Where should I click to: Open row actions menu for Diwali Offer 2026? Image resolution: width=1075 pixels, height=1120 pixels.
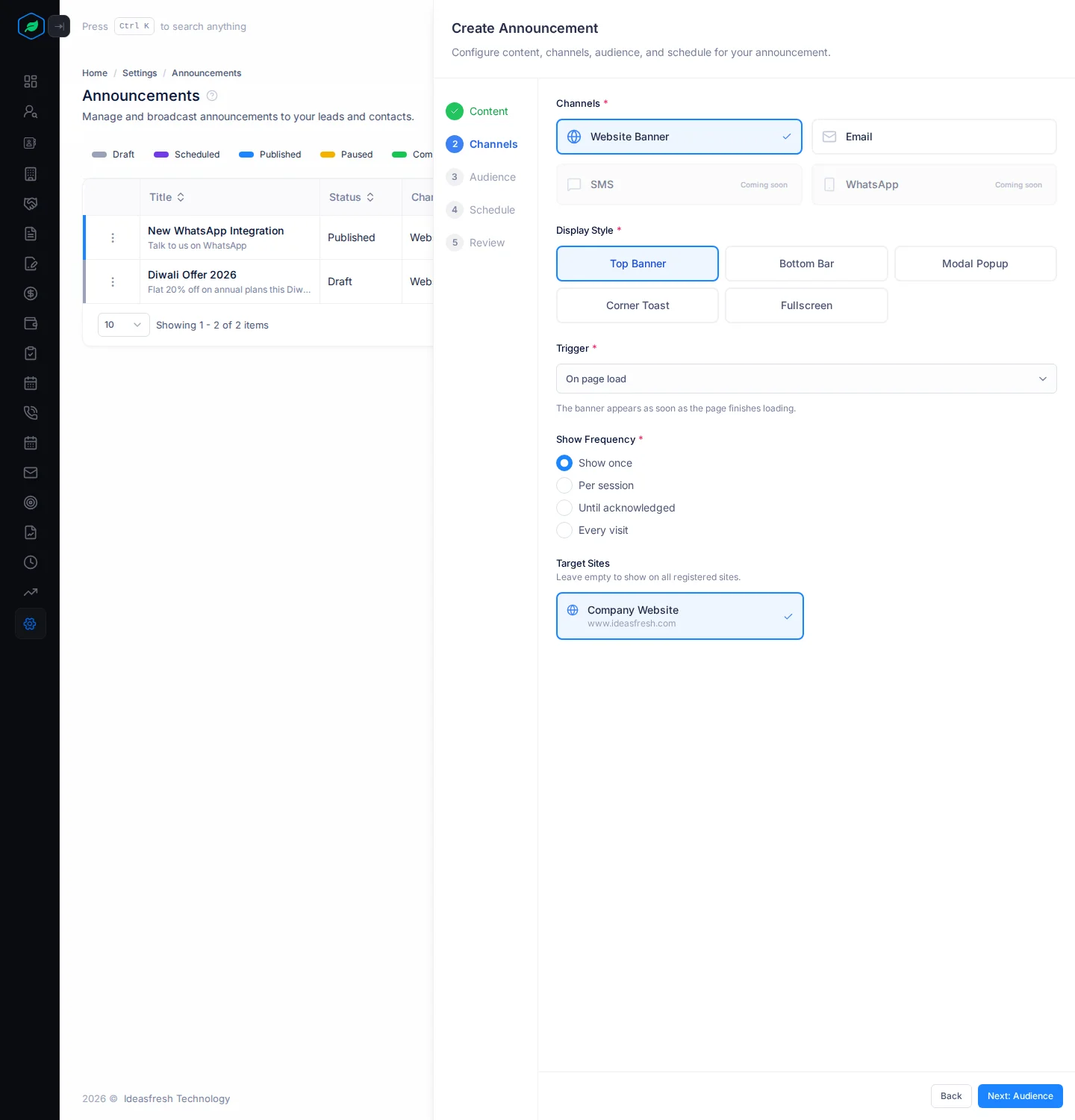tap(113, 281)
